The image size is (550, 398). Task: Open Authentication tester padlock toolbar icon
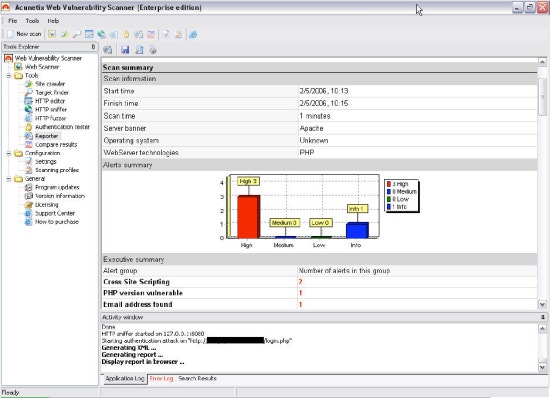(x=126, y=34)
